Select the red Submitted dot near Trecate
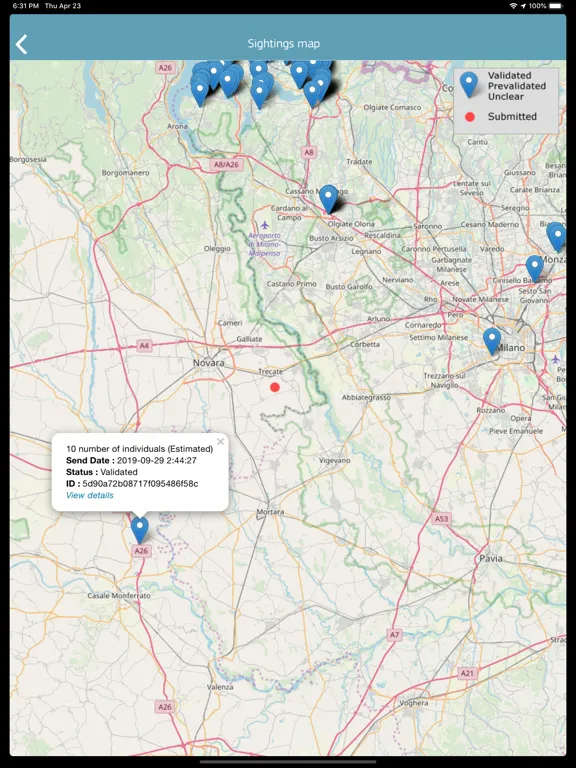Image resolution: width=576 pixels, height=768 pixels. pyautogui.click(x=275, y=387)
